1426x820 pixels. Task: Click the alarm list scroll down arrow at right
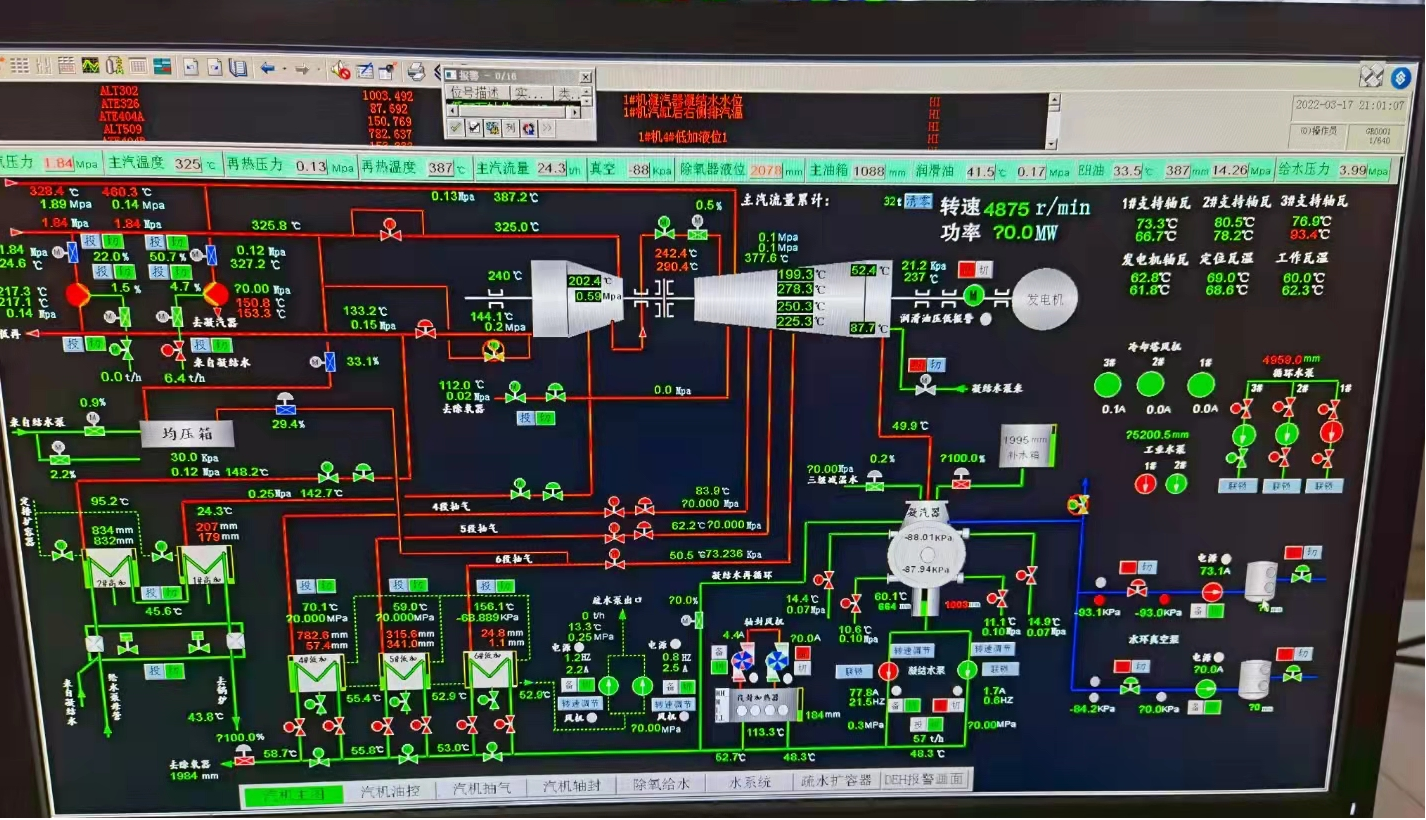click(x=1052, y=144)
